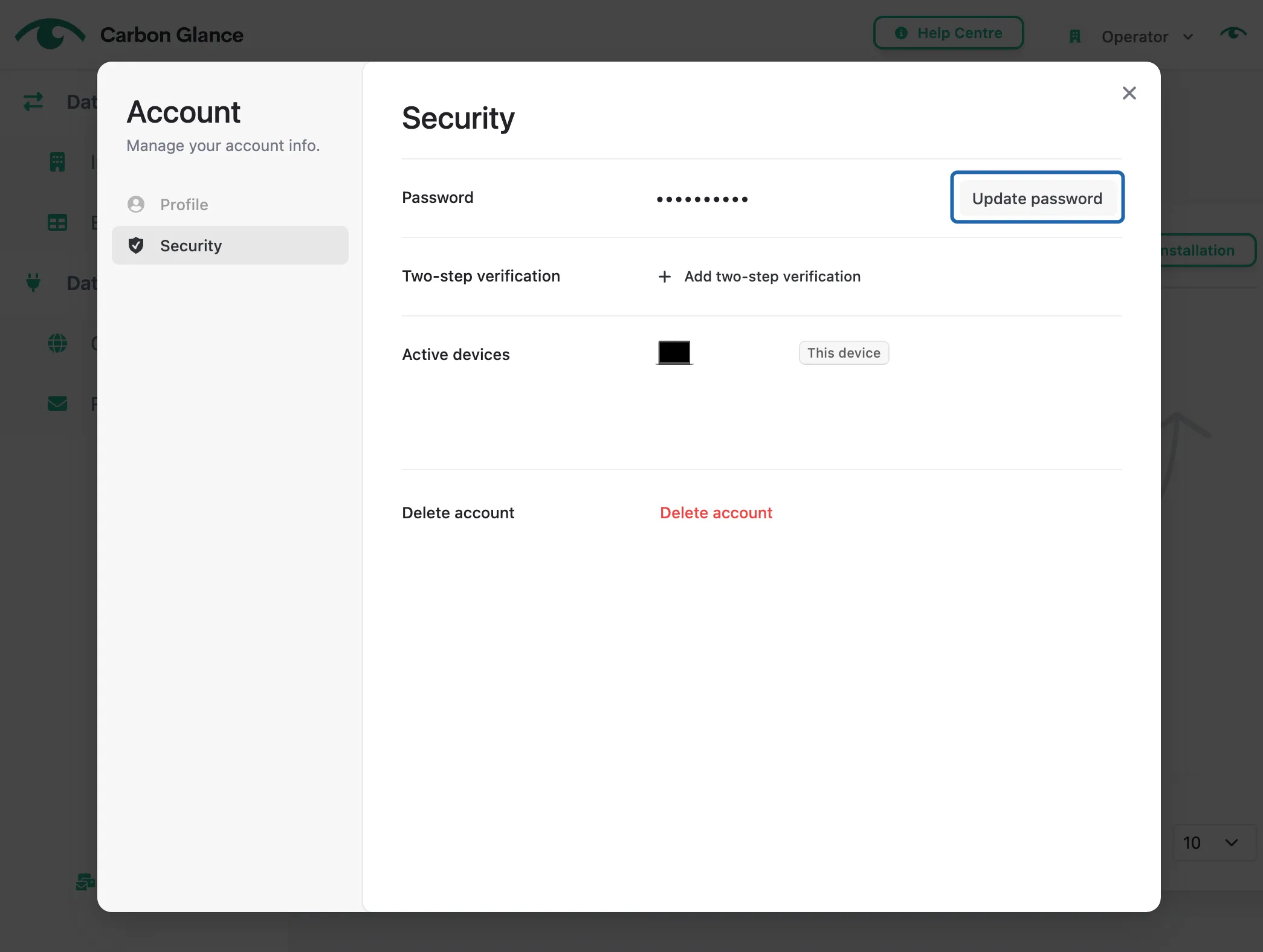The image size is (1263, 952).
Task: Click the red Delete account link
Action: click(716, 513)
